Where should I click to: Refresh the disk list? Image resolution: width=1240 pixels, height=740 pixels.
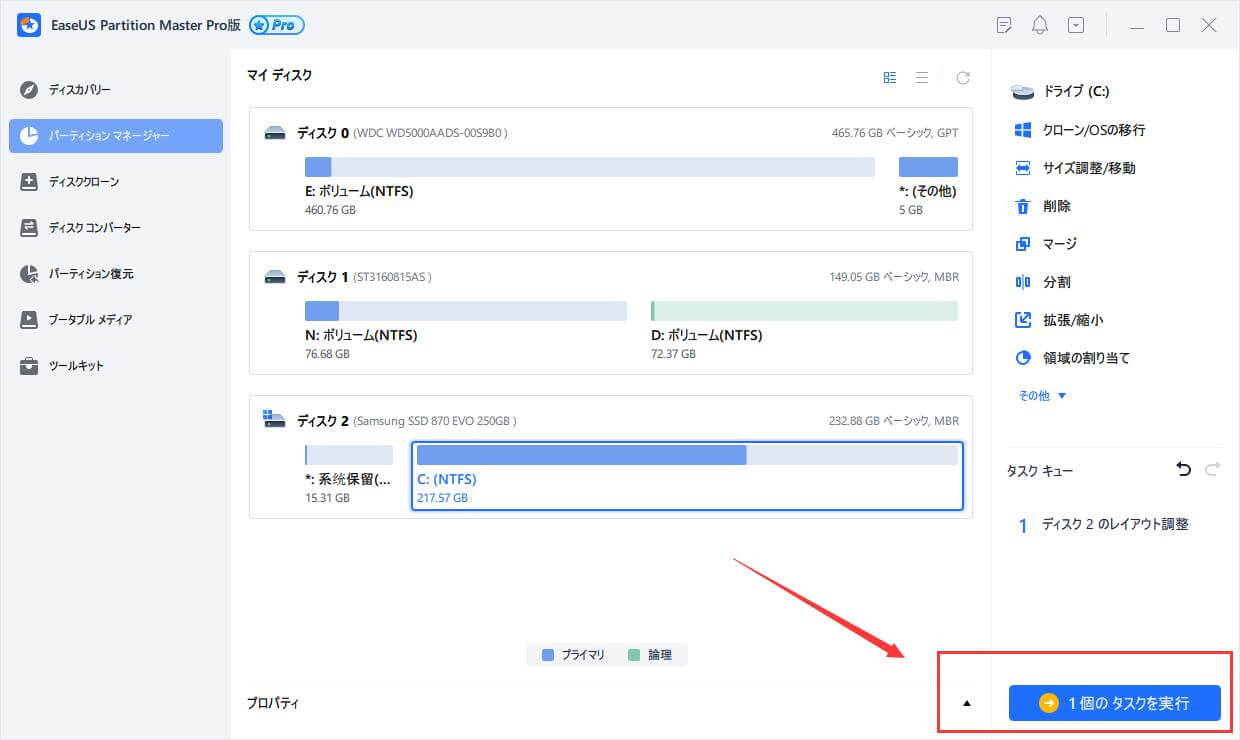[963, 77]
